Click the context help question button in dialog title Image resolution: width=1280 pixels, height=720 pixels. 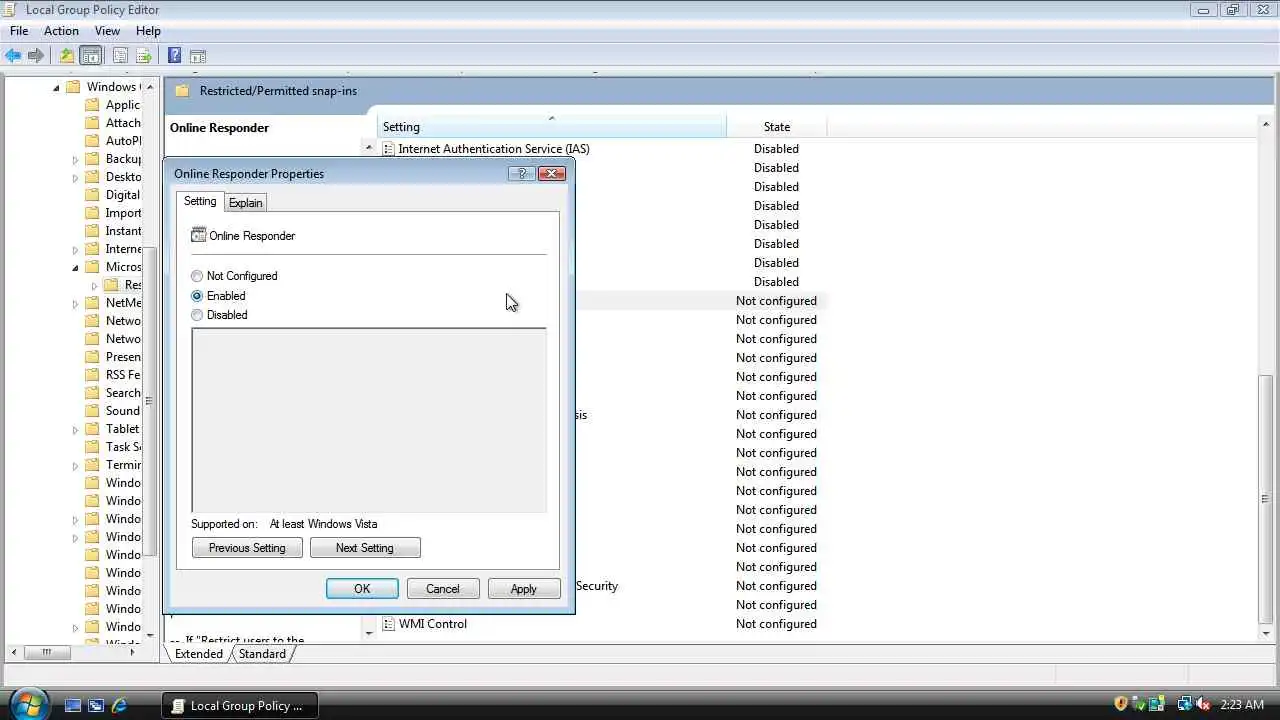point(521,174)
